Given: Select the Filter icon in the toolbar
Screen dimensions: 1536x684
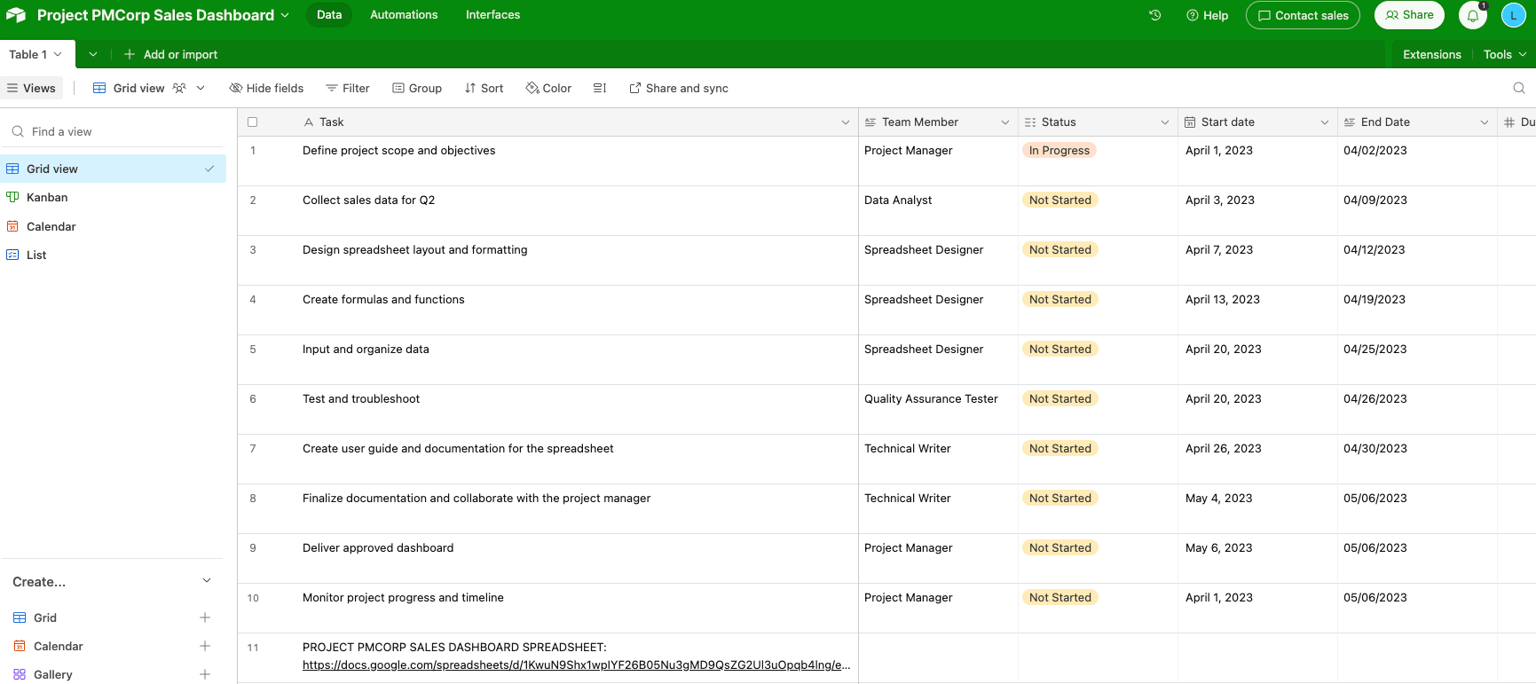Looking at the screenshot, I should tap(347, 88).
